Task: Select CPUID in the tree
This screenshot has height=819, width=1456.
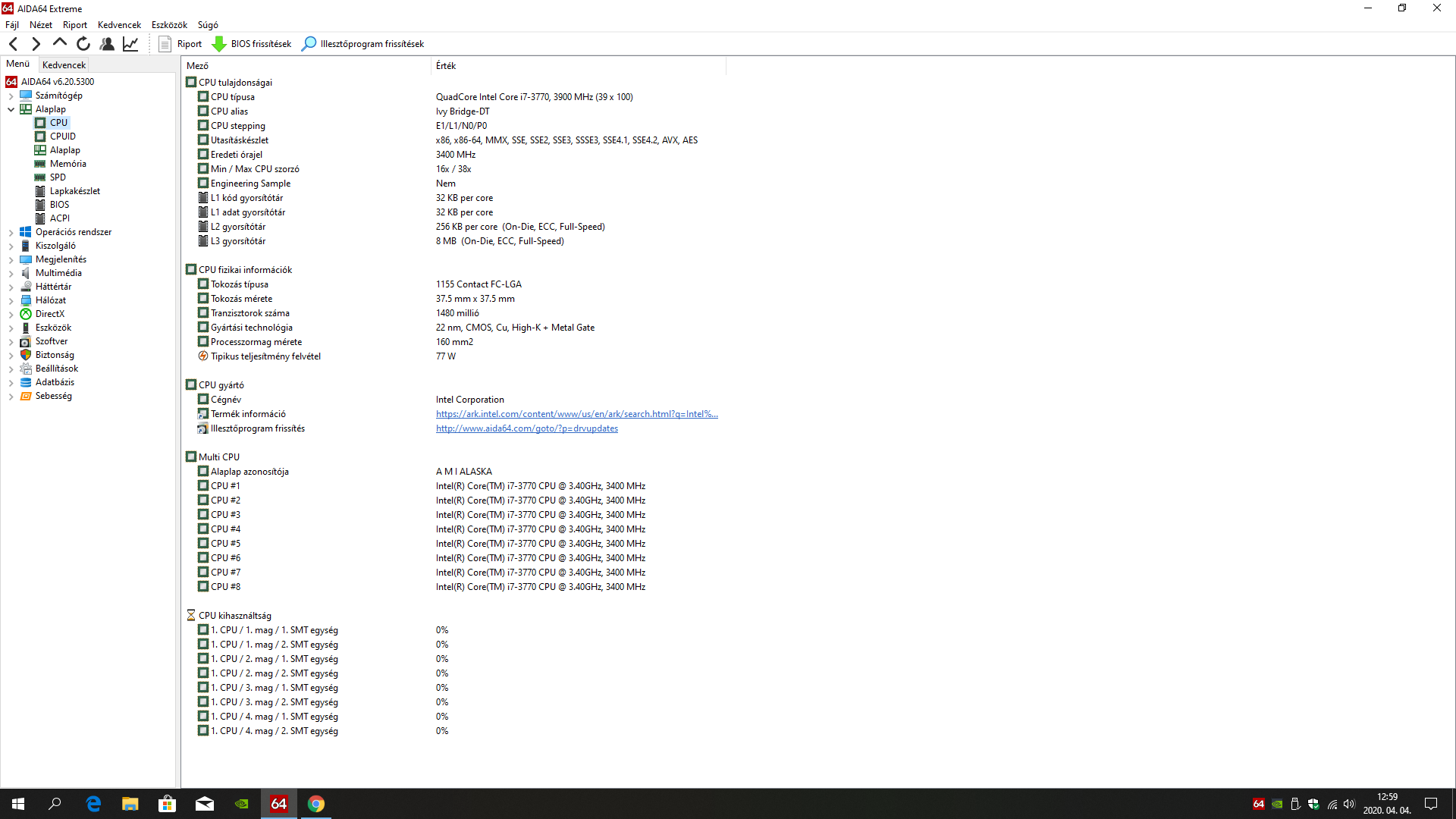Action: (x=62, y=136)
